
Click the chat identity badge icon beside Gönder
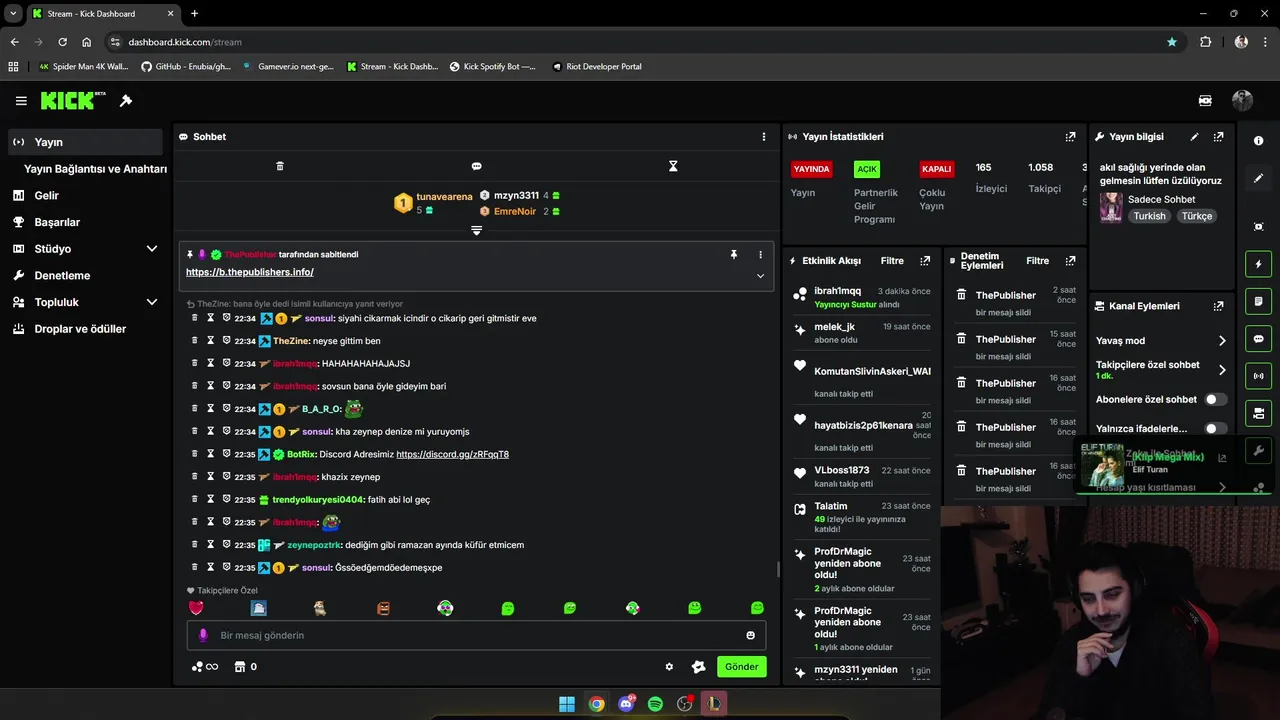[x=699, y=667]
